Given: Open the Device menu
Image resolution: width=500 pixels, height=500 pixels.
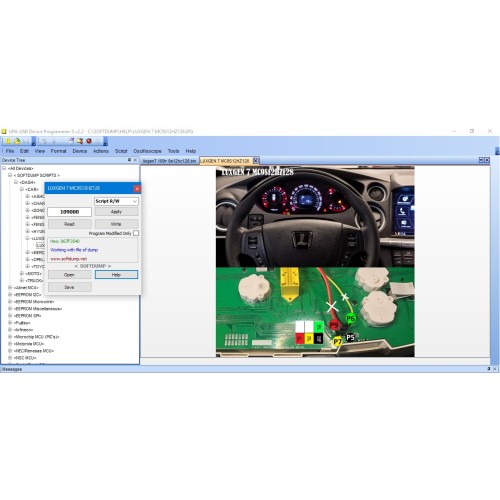Looking at the screenshot, I should 80,151.
